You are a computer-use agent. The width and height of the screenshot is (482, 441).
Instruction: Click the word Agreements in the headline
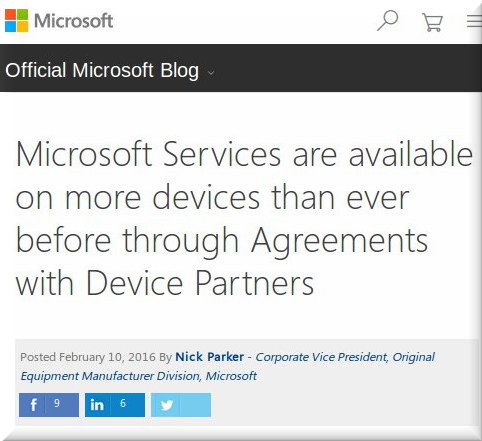click(x=340, y=241)
